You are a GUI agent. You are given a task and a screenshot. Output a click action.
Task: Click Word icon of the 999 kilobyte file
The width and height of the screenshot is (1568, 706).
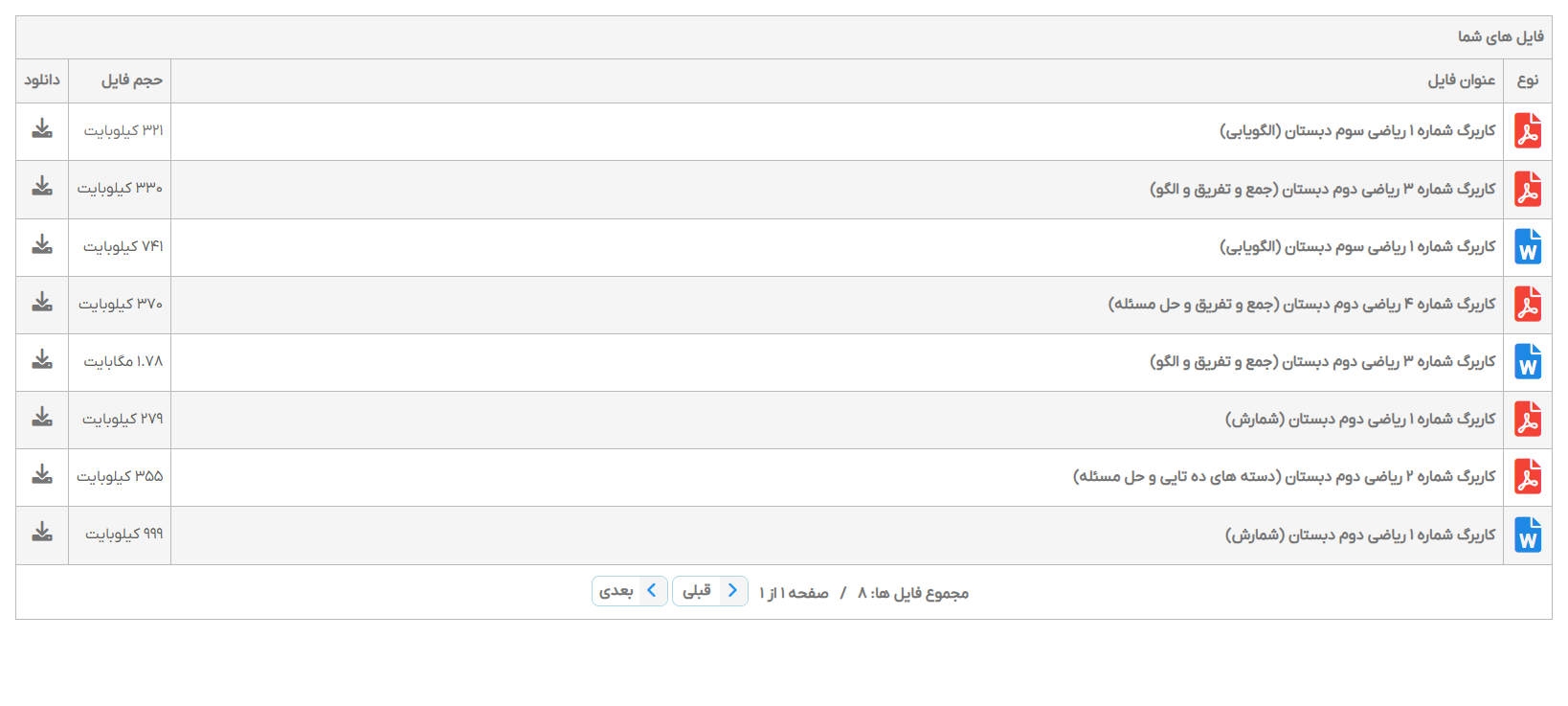coord(1528,535)
